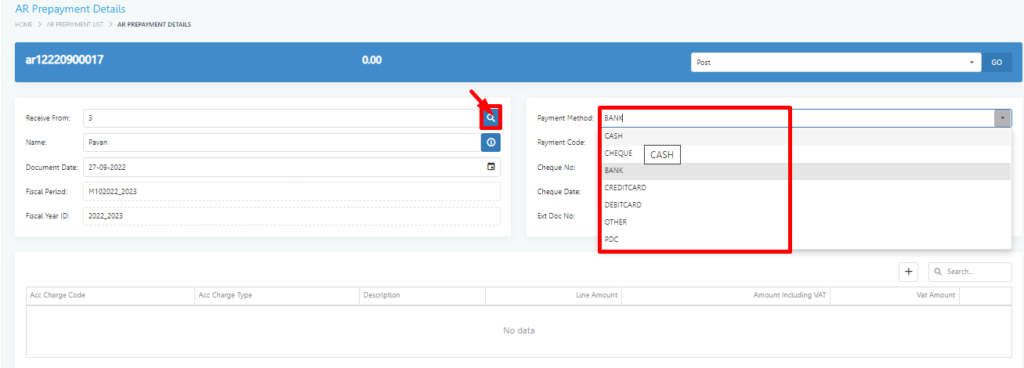This screenshot has height=368, width=1024.
Task: Click the Vat Amount column header
Action: [x=895, y=296]
